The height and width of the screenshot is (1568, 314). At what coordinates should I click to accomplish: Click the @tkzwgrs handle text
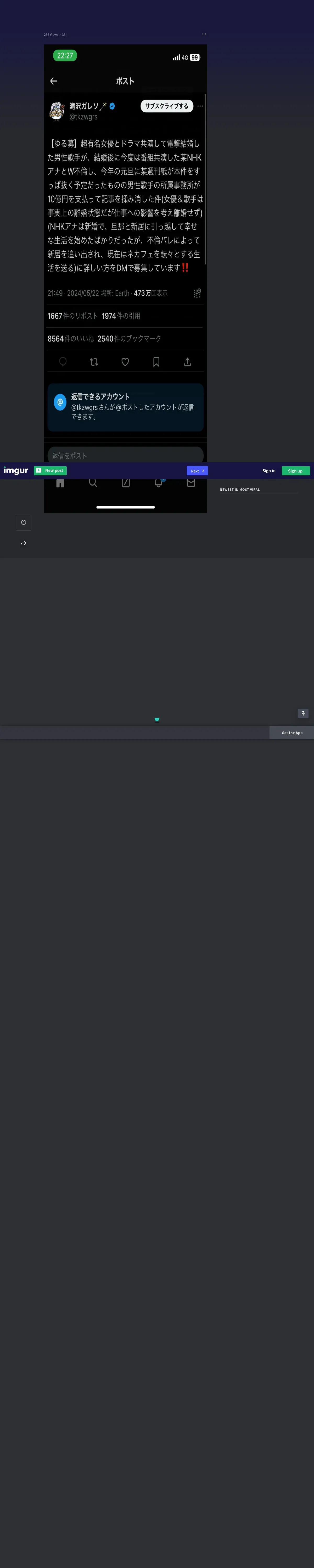click(x=83, y=117)
